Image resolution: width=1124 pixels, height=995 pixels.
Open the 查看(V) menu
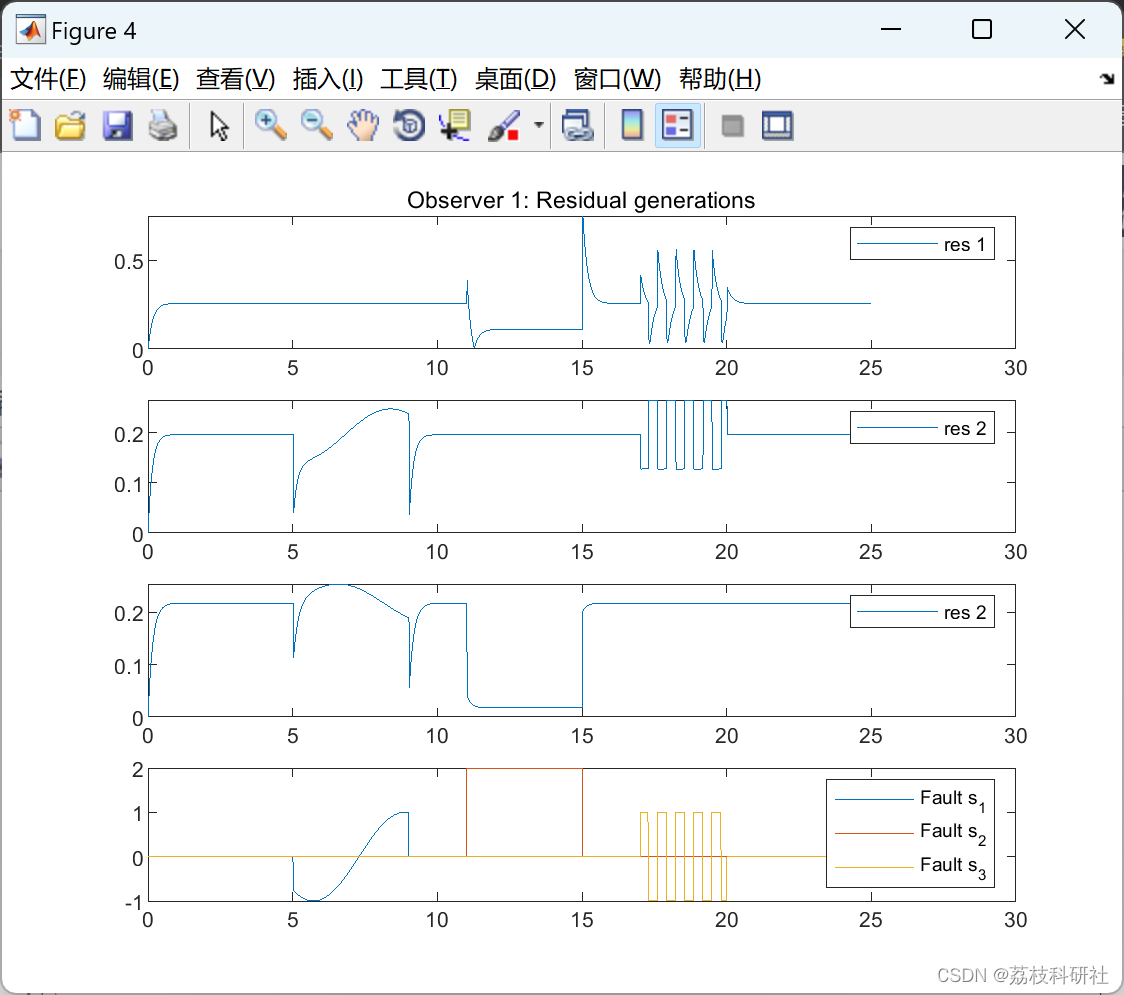tap(235, 79)
